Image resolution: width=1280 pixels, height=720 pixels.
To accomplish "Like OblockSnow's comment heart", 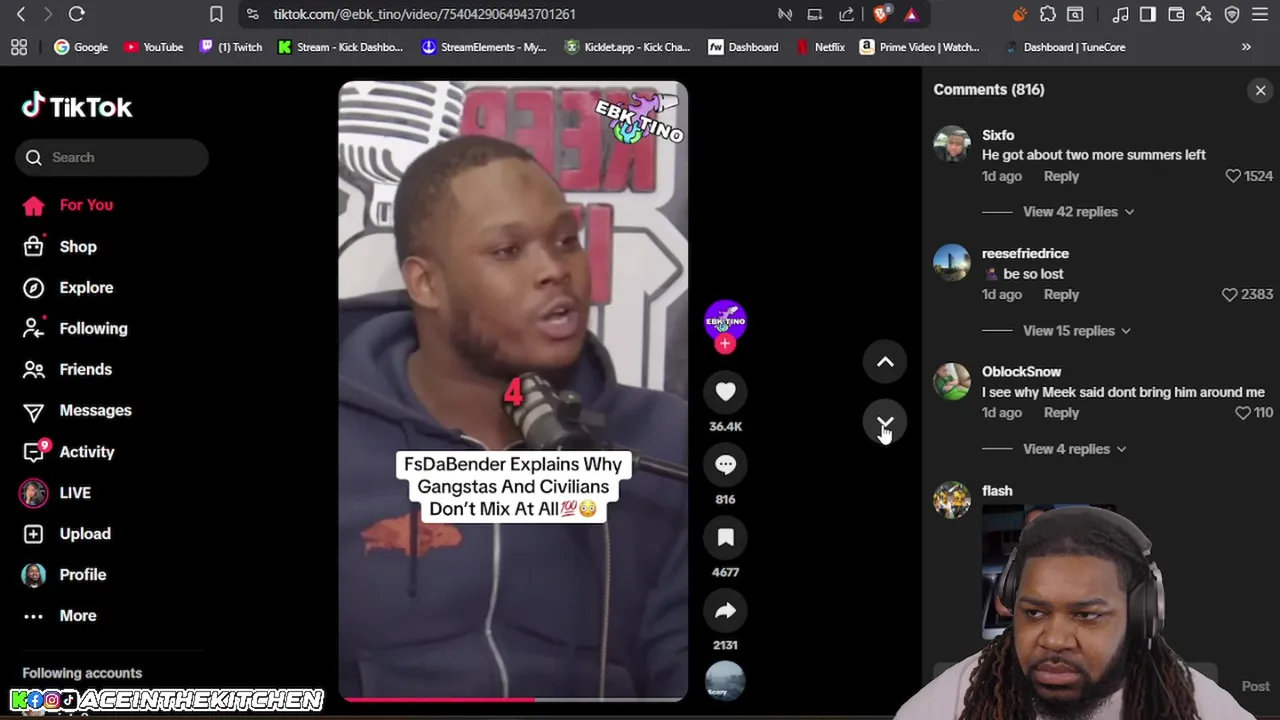I will 1243,412.
